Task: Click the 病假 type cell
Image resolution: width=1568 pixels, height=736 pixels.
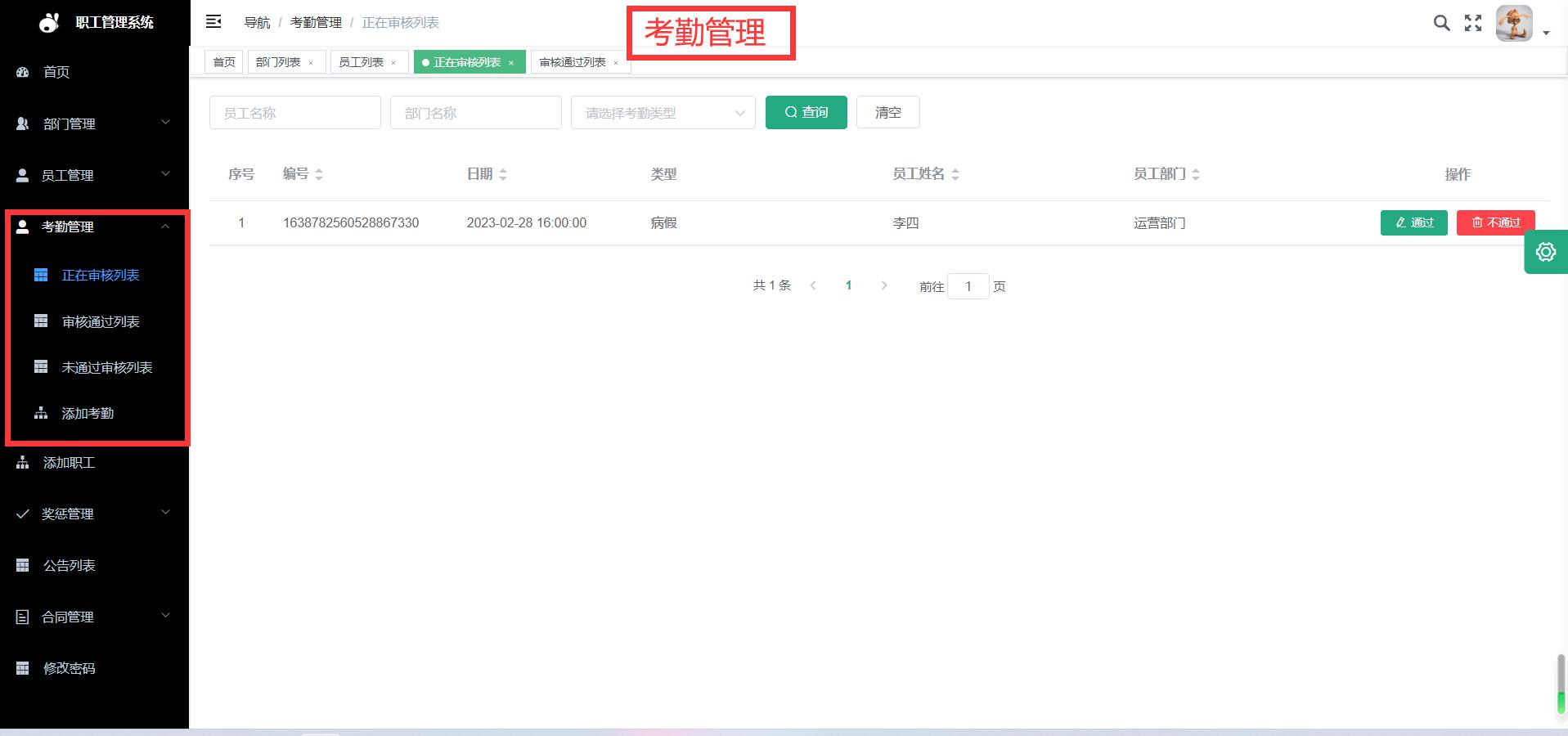Action: click(x=663, y=222)
